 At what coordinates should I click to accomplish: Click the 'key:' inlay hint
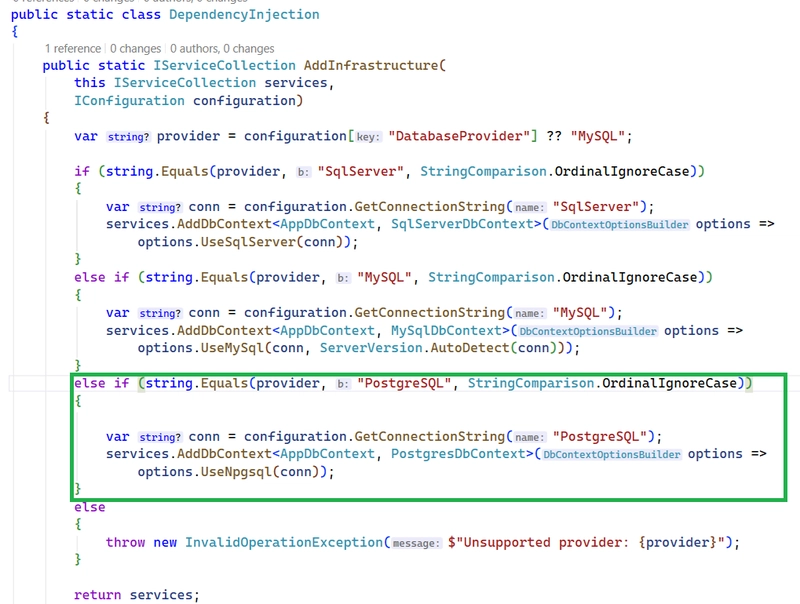tap(368, 137)
